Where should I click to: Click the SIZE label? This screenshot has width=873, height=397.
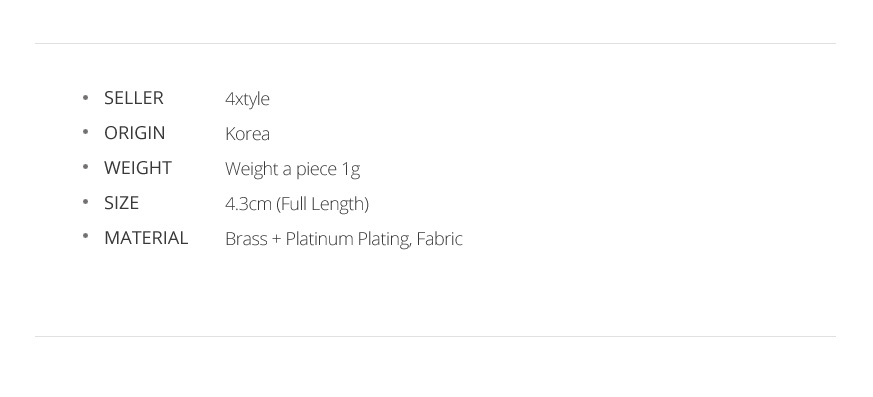121,203
